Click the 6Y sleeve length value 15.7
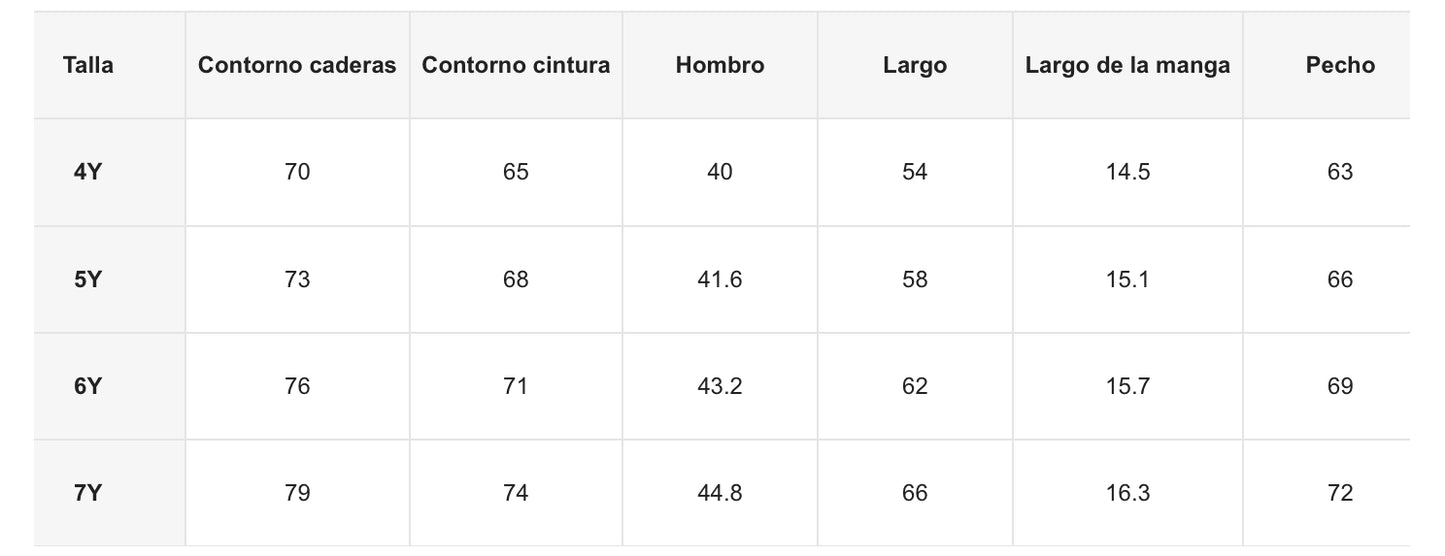This screenshot has width=1445, height=556. (1128, 386)
